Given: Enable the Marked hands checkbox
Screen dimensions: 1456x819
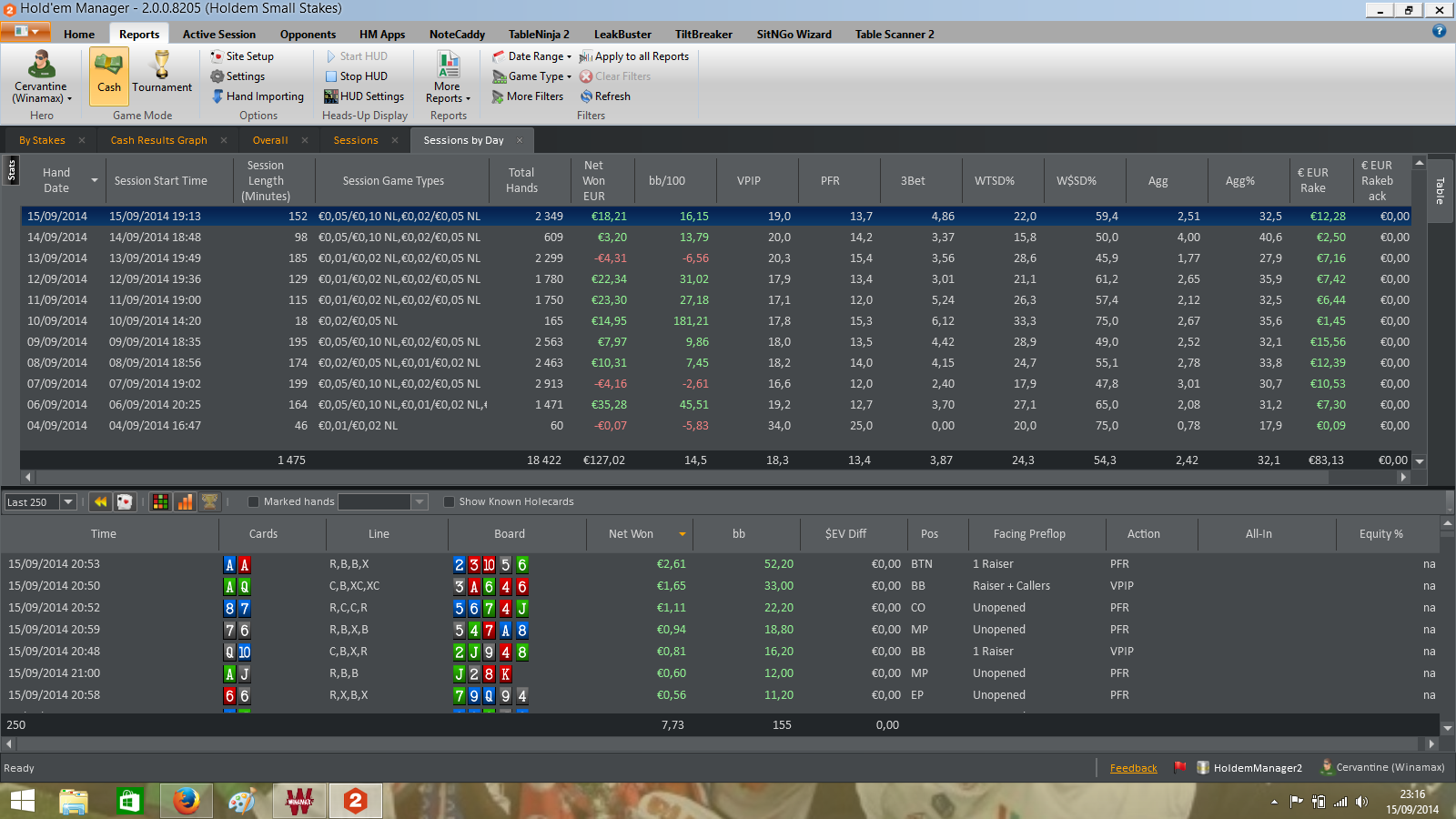Looking at the screenshot, I should click(253, 501).
